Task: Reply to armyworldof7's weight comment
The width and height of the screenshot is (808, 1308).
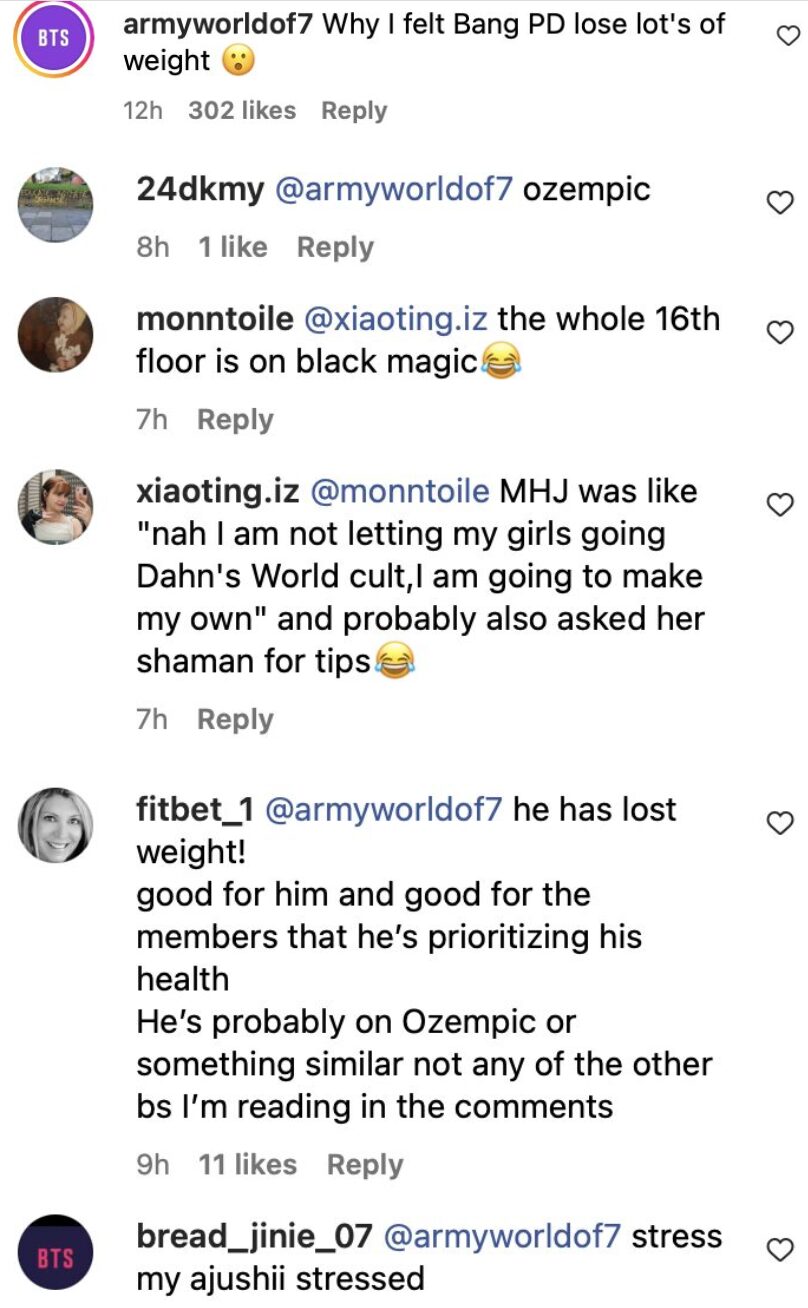Action: (353, 110)
